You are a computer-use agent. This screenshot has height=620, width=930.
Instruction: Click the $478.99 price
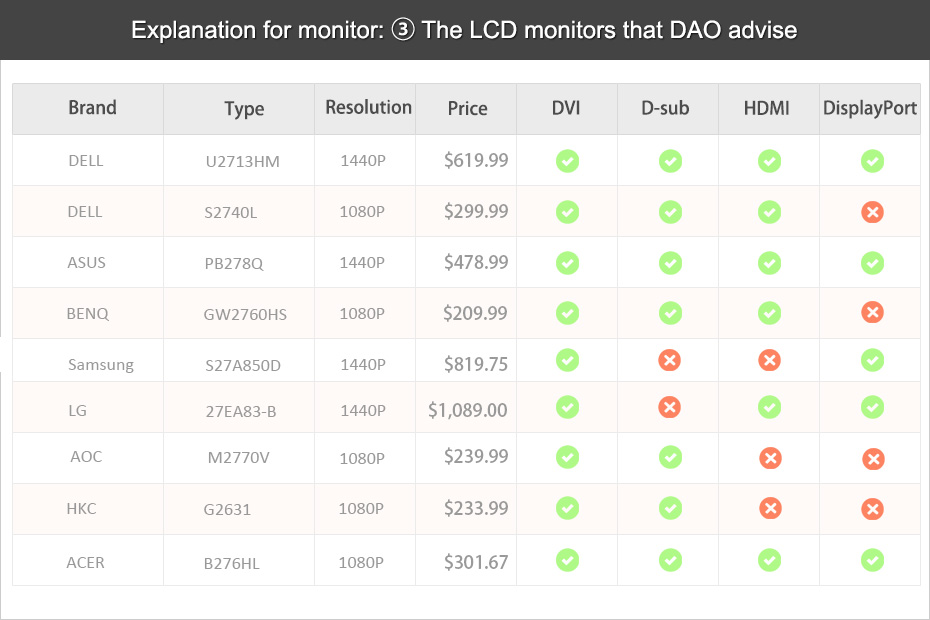pyautogui.click(x=476, y=262)
